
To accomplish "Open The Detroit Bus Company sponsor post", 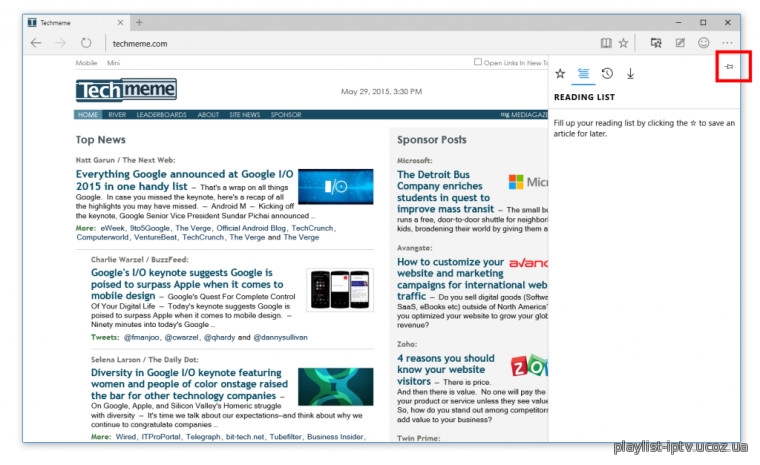I will point(445,192).
